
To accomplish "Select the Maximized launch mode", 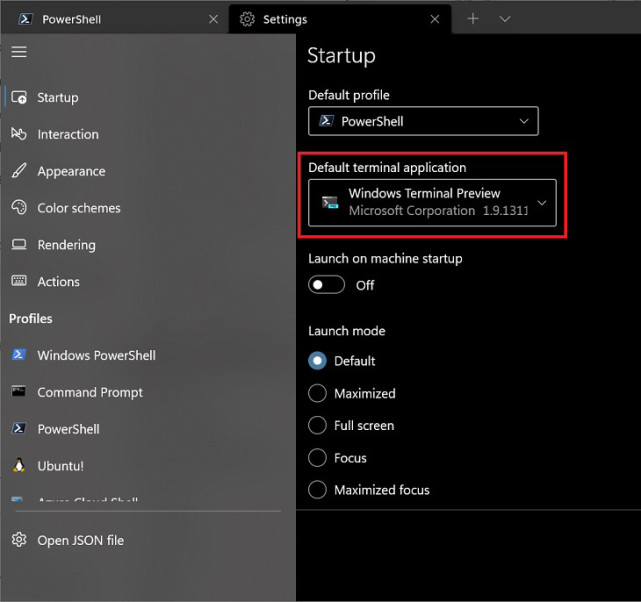I will coord(317,393).
